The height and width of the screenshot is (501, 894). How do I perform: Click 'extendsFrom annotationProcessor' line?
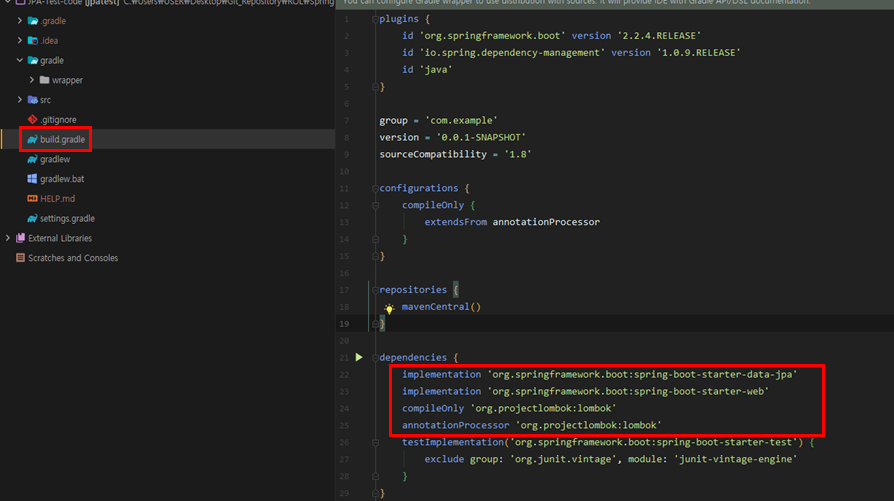512,222
